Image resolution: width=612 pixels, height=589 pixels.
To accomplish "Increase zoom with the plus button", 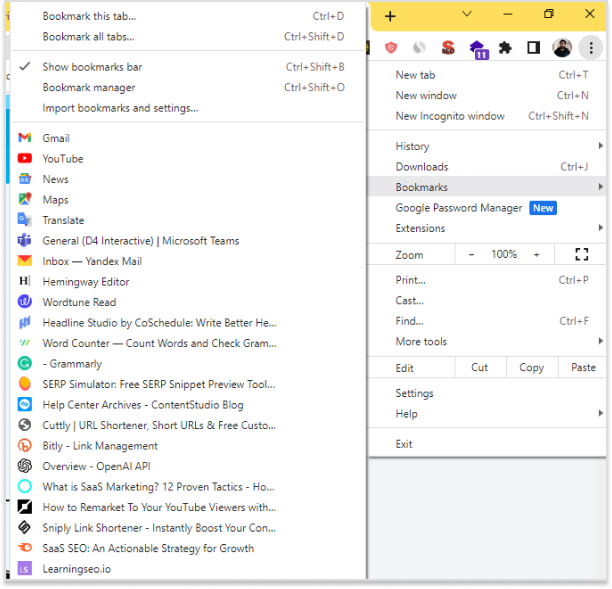I will point(536,254).
